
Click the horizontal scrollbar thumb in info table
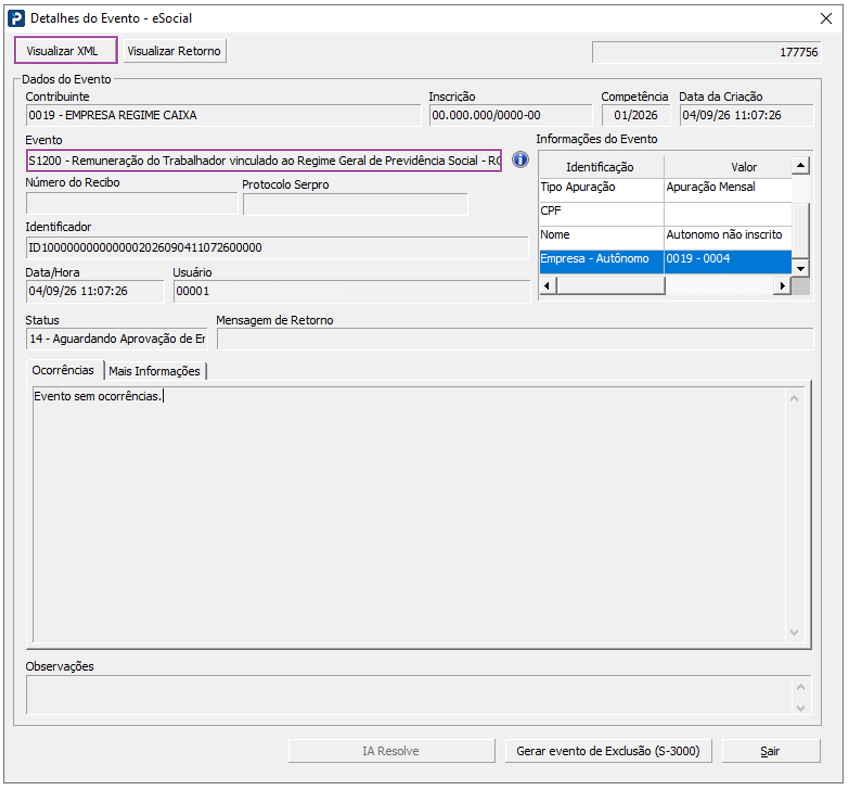tap(610, 285)
